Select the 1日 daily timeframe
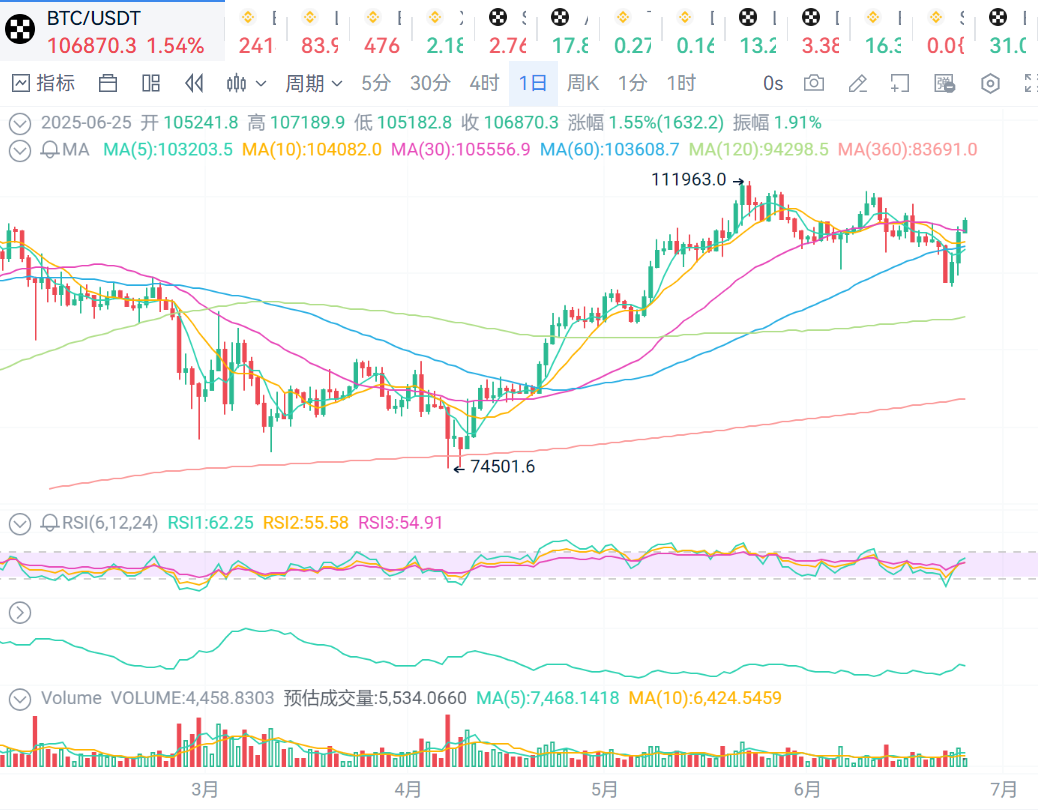Image resolution: width=1038 pixels, height=810 pixels. click(533, 83)
